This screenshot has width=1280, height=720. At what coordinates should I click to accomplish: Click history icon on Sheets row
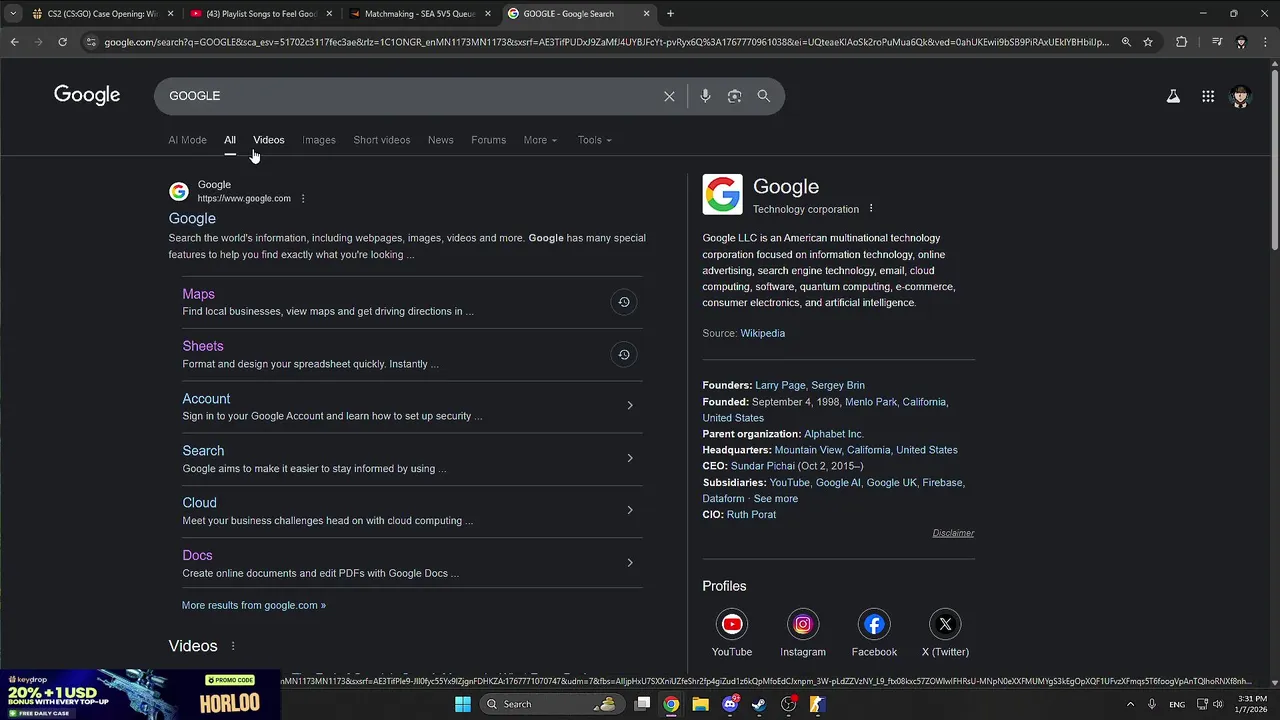coord(624,354)
